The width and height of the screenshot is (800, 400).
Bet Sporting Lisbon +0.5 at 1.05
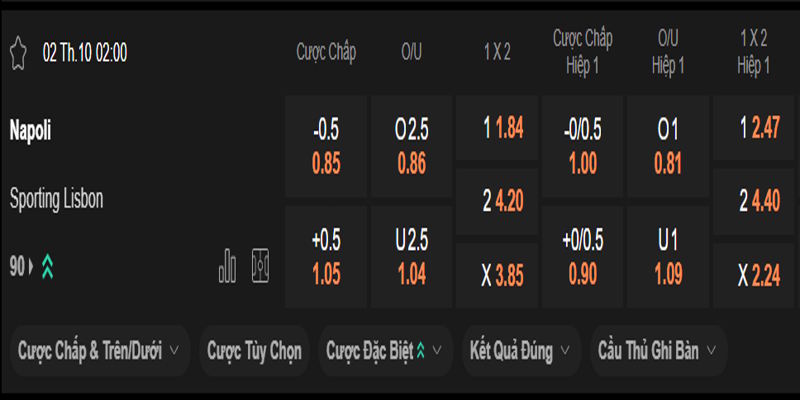tap(326, 257)
